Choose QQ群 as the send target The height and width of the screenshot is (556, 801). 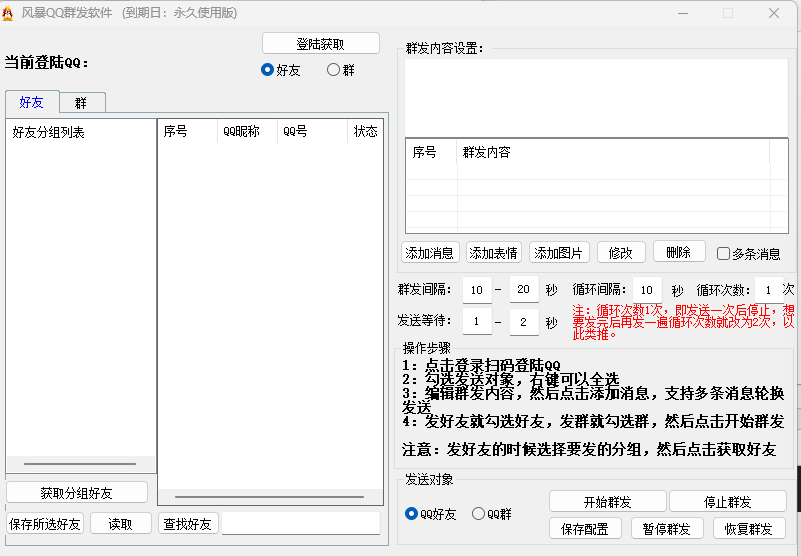[x=478, y=514]
